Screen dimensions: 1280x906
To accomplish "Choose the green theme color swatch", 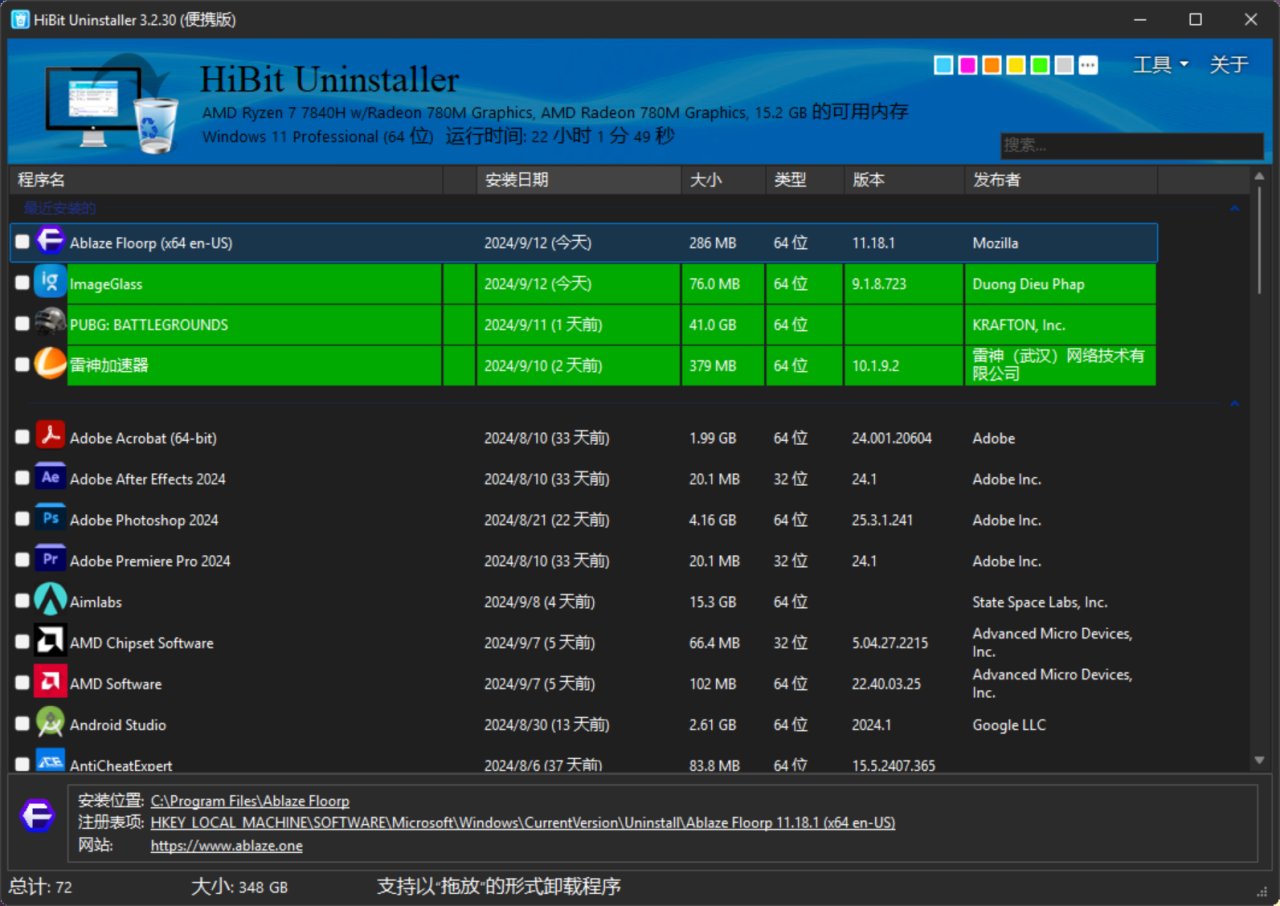I will (1040, 65).
